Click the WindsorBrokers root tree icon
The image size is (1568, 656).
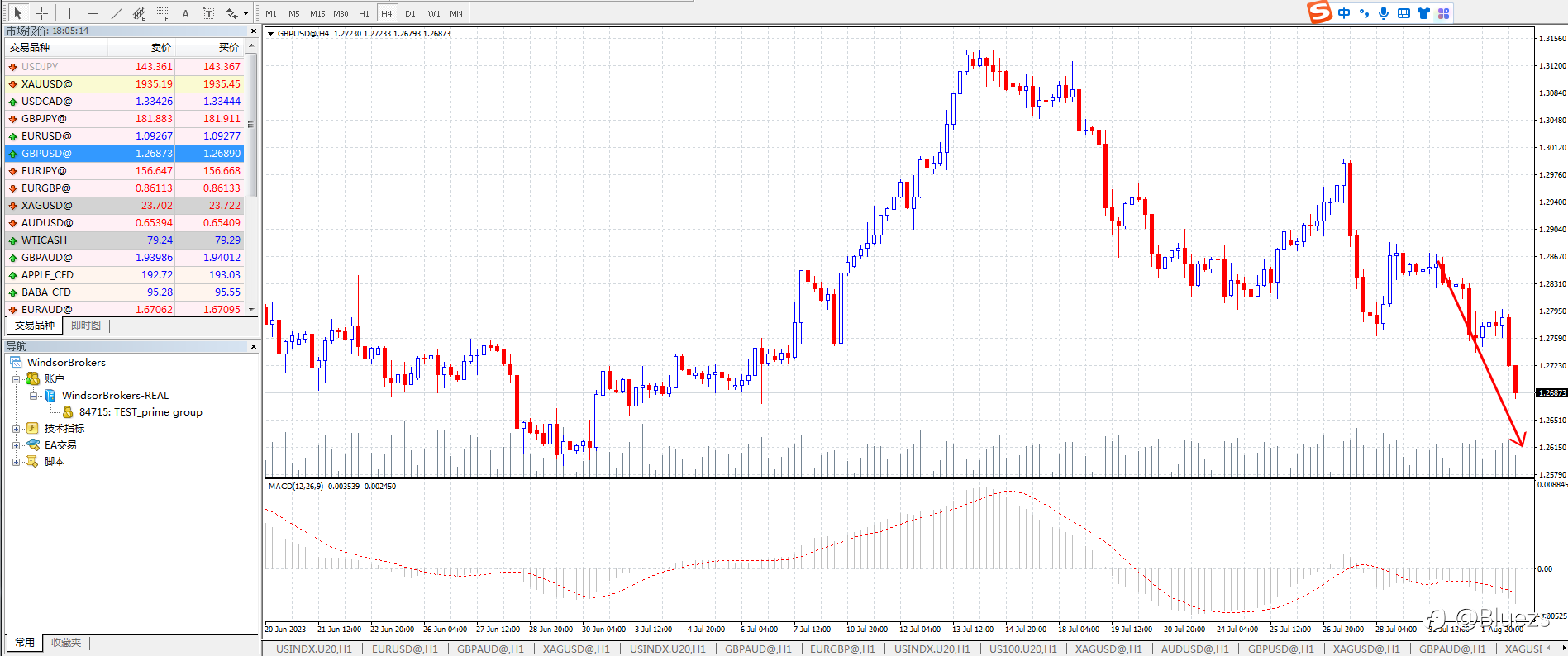coord(16,363)
